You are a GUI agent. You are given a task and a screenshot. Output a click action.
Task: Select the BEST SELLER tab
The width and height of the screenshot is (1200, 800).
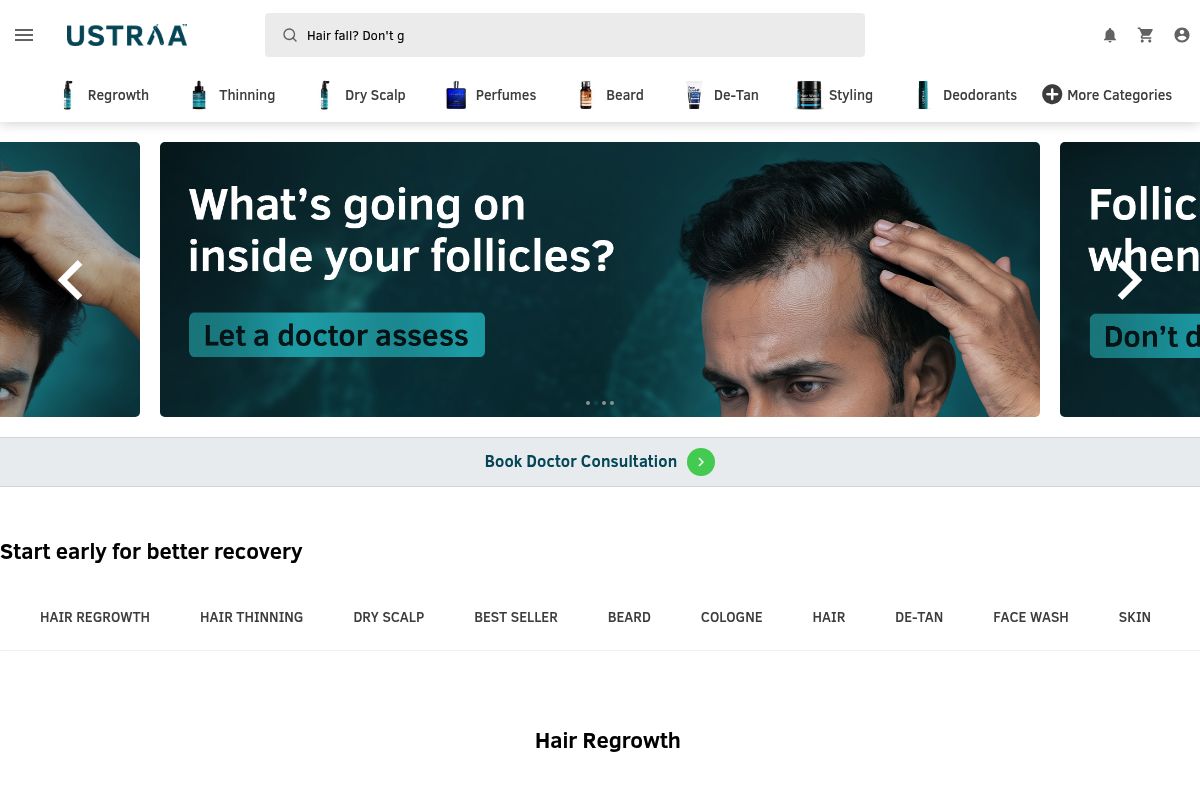[x=516, y=617]
